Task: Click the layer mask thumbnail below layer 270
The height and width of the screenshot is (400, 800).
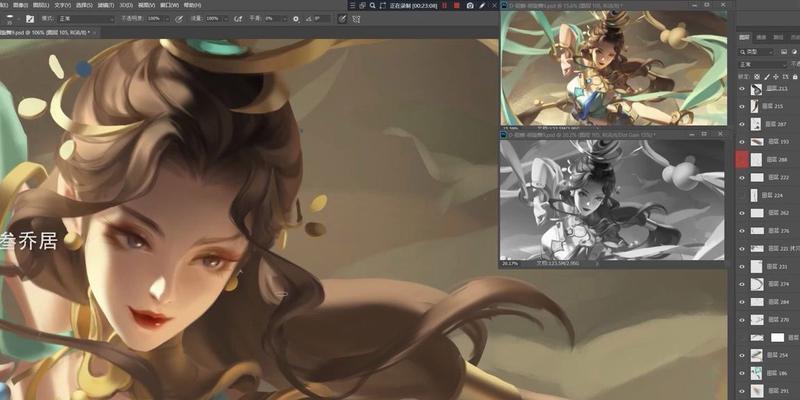Action: 777,338
